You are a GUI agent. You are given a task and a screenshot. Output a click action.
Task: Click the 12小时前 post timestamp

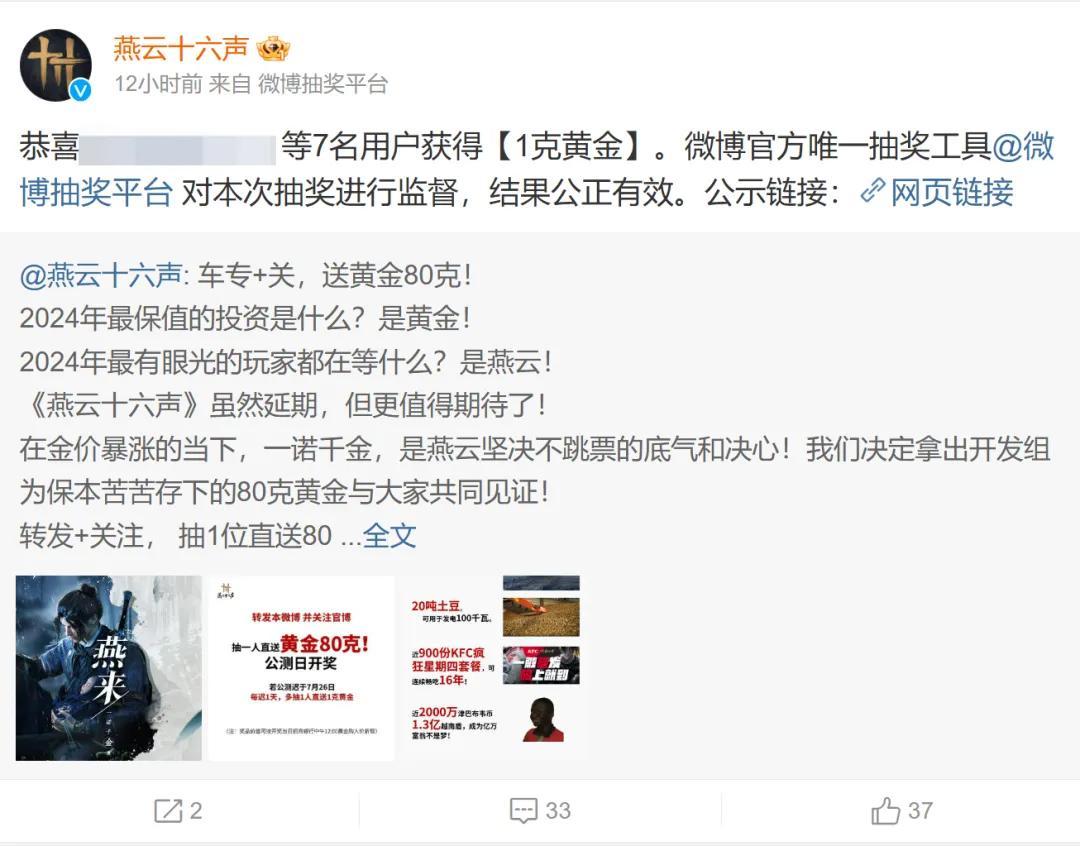(158, 84)
